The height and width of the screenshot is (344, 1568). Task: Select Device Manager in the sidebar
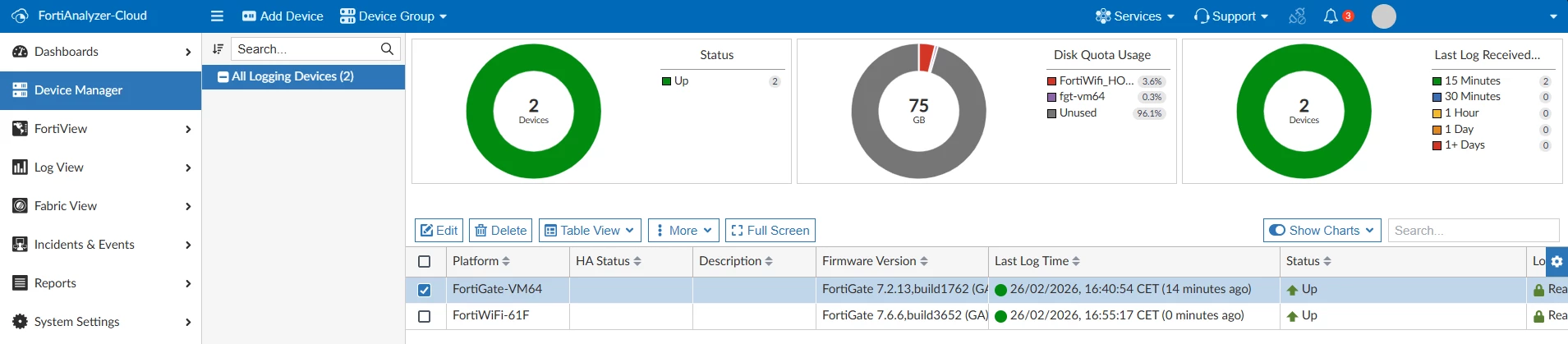click(100, 90)
